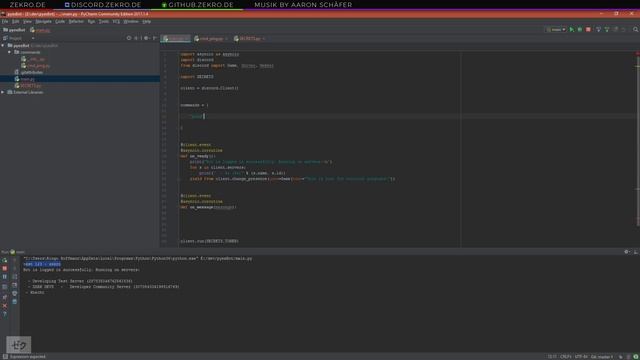Image resolution: width=640 pixels, height=360 pixels.
Task: Switch to the SECRETS.py editor tab
Action: (x=249, y=39)
